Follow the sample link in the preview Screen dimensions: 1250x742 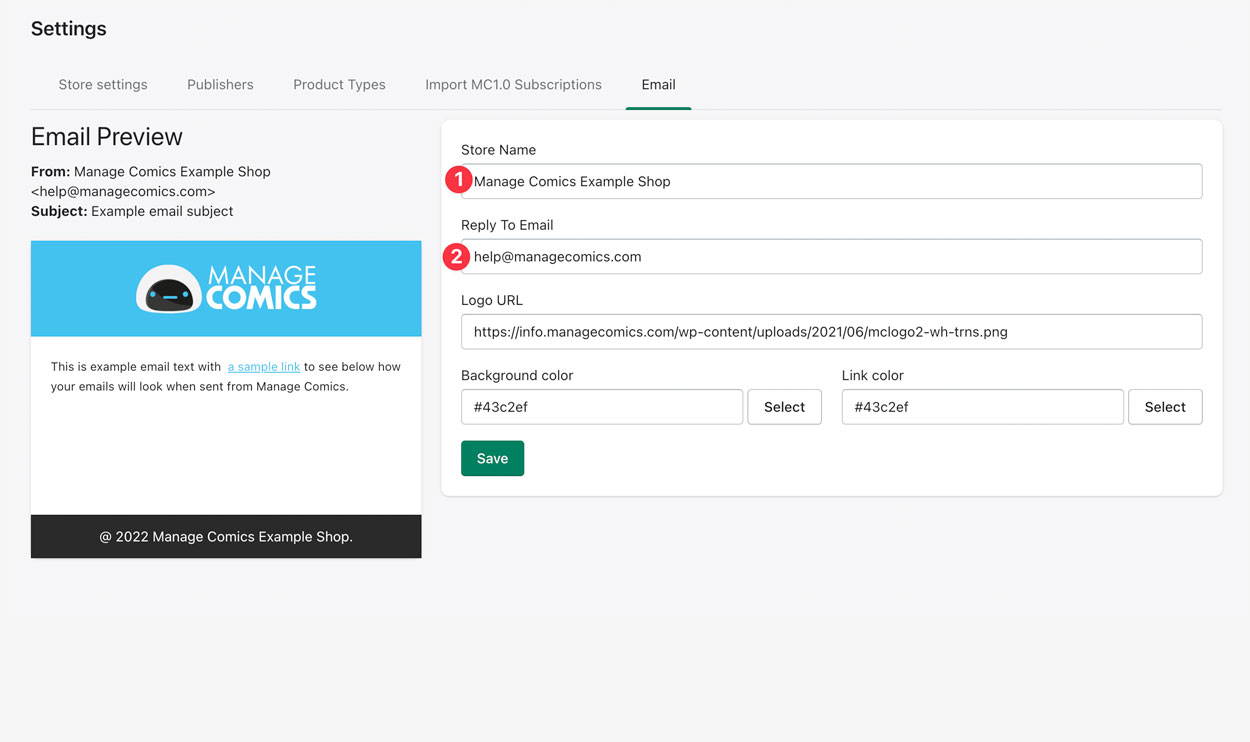click(264, 367)
